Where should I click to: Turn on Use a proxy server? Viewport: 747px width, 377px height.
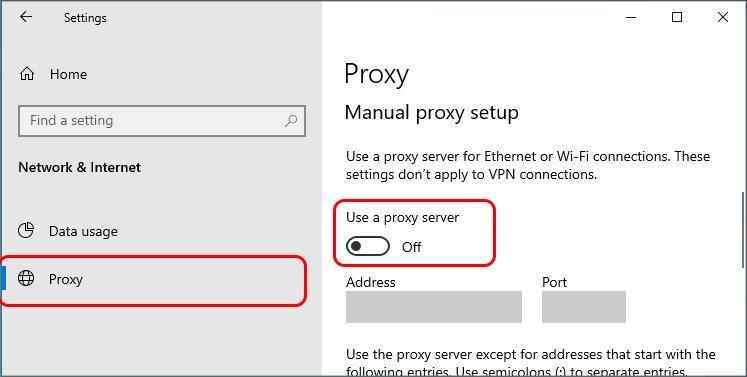tap(368, 246)
